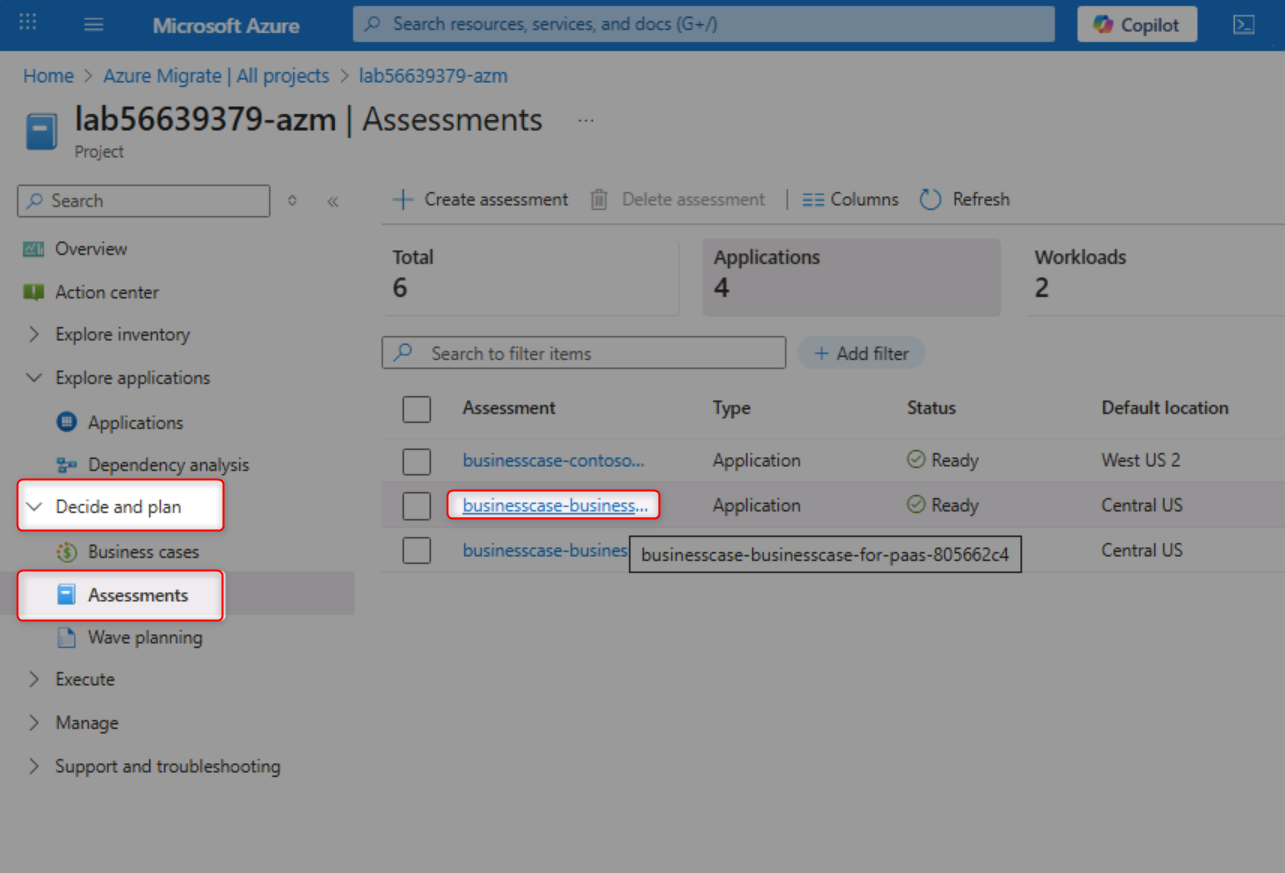Click Home breadcrumb link
Image resolution: width=1285 pixels, height=873 pixels.
click(49, 76)
